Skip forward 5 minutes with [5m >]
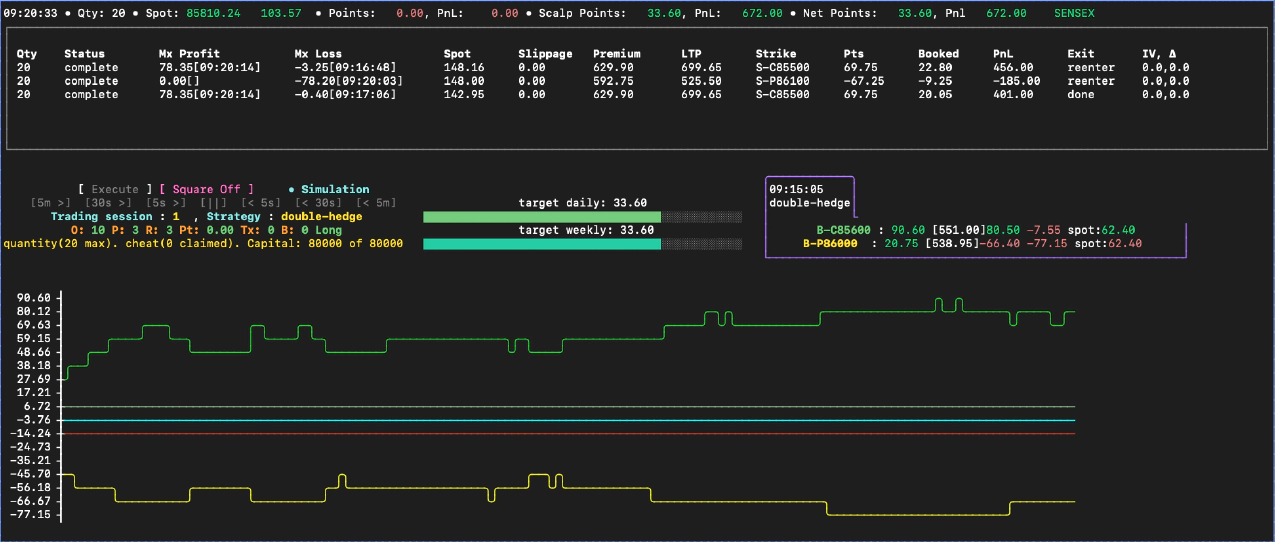The width and height of the screenshot is (1275, 542). [x=51, y=203]
